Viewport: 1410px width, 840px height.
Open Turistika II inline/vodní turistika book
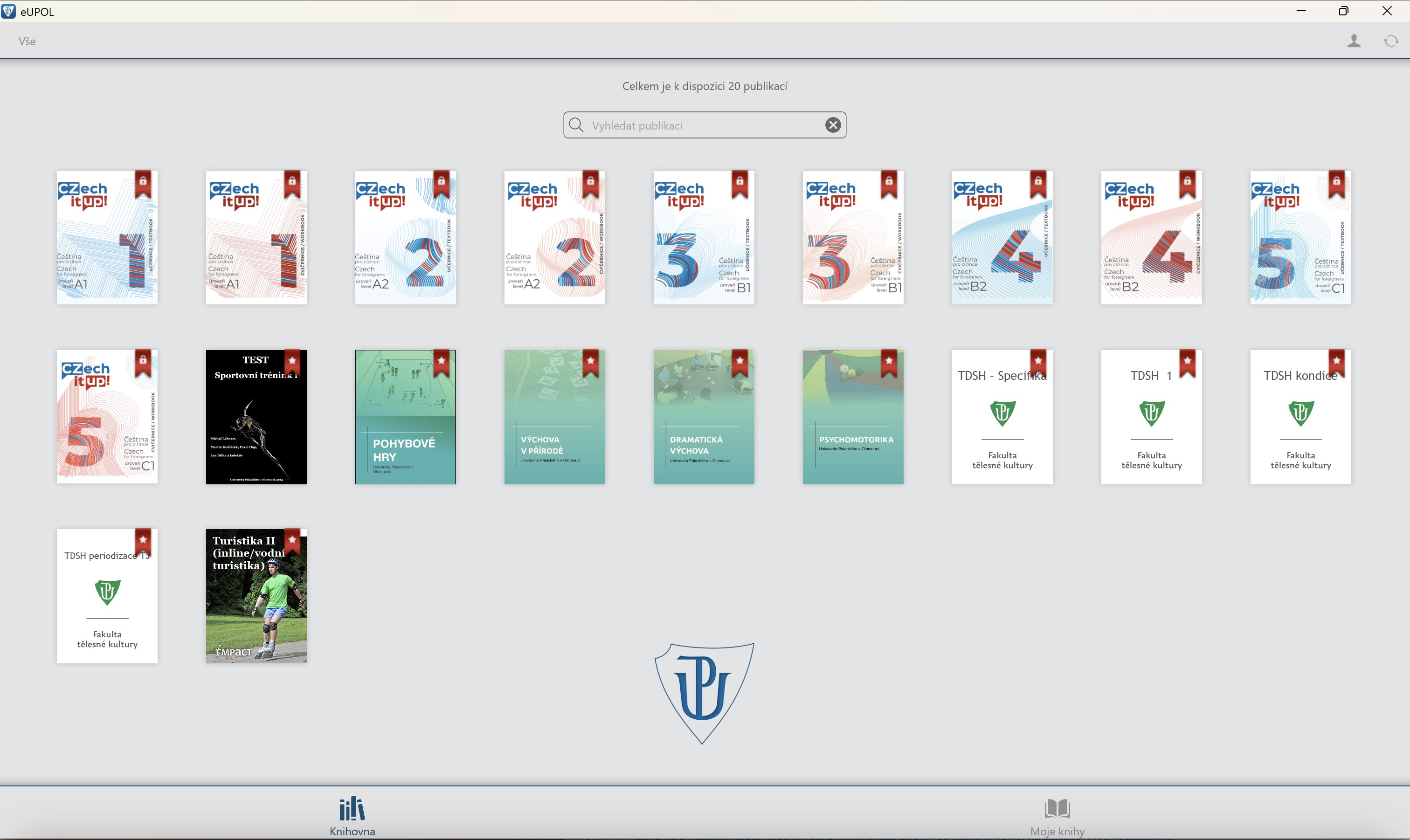click(256, 596)
